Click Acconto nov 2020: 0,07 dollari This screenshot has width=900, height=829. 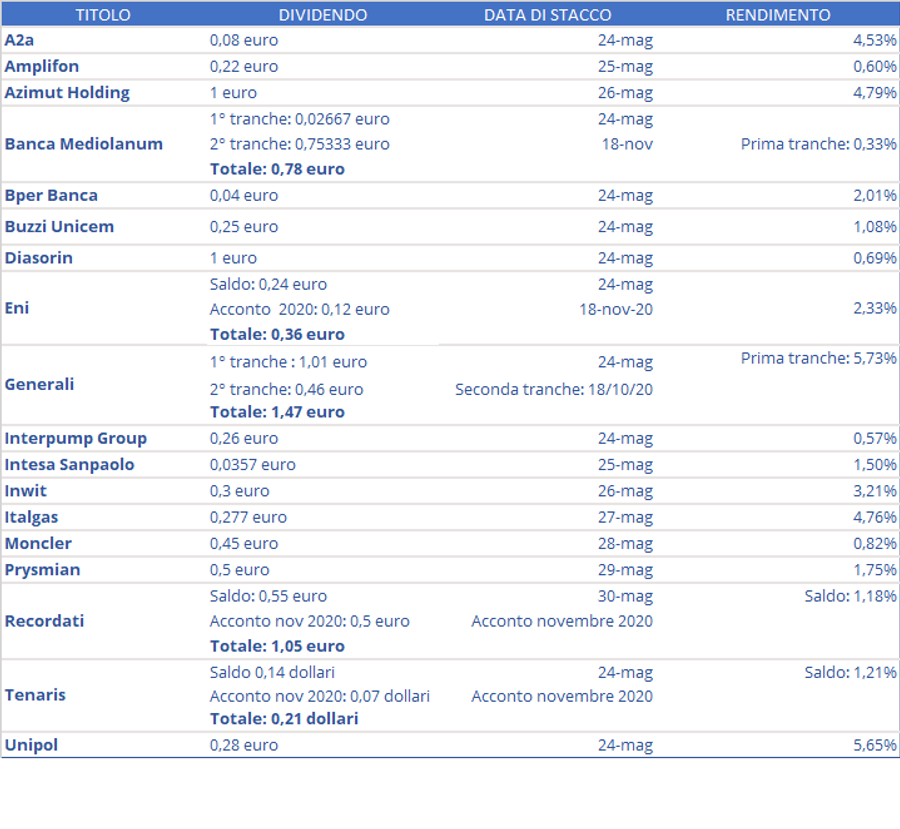(x=320, y=696)
